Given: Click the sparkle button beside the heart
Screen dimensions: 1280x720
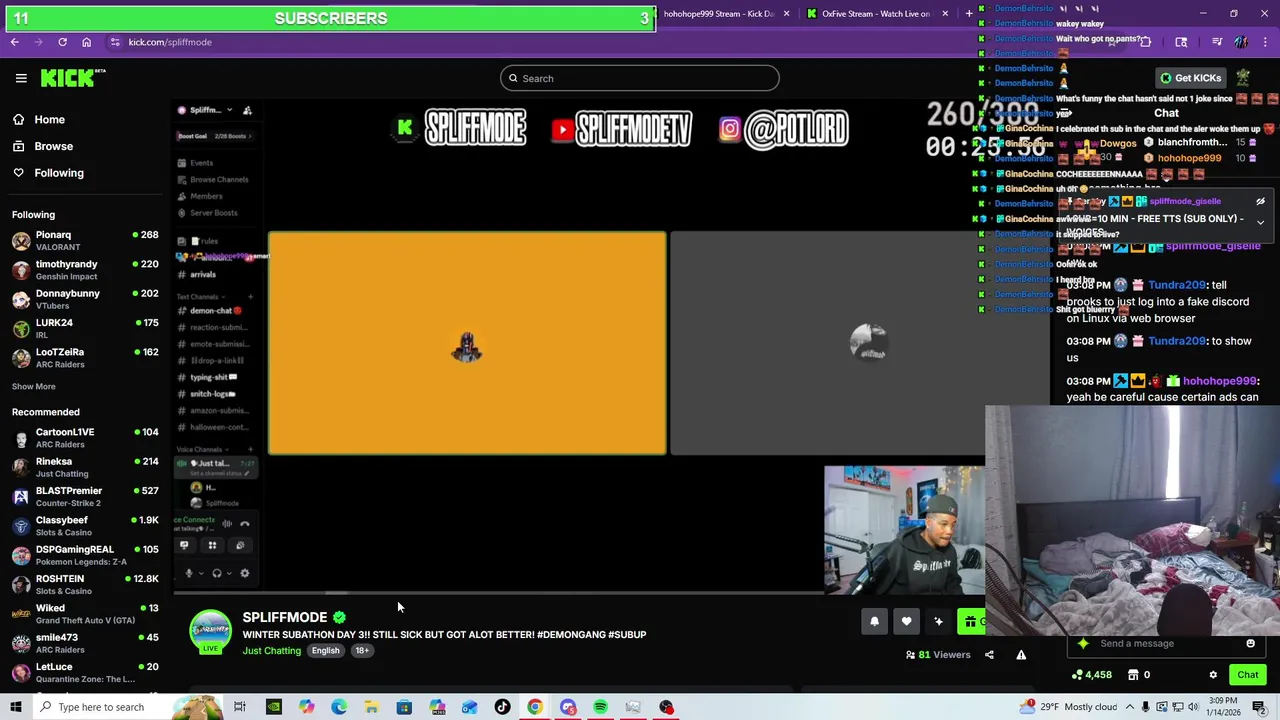Looking at the screenshot, I should tap(938, 622).
